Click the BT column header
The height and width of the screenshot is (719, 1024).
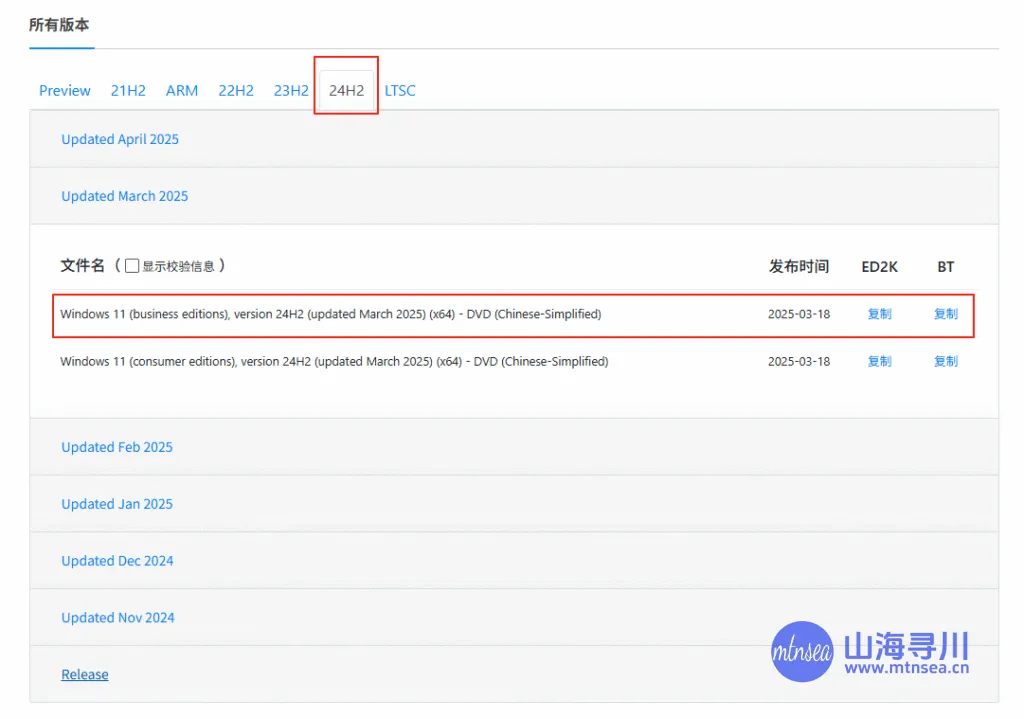click(x=946, y=267)
